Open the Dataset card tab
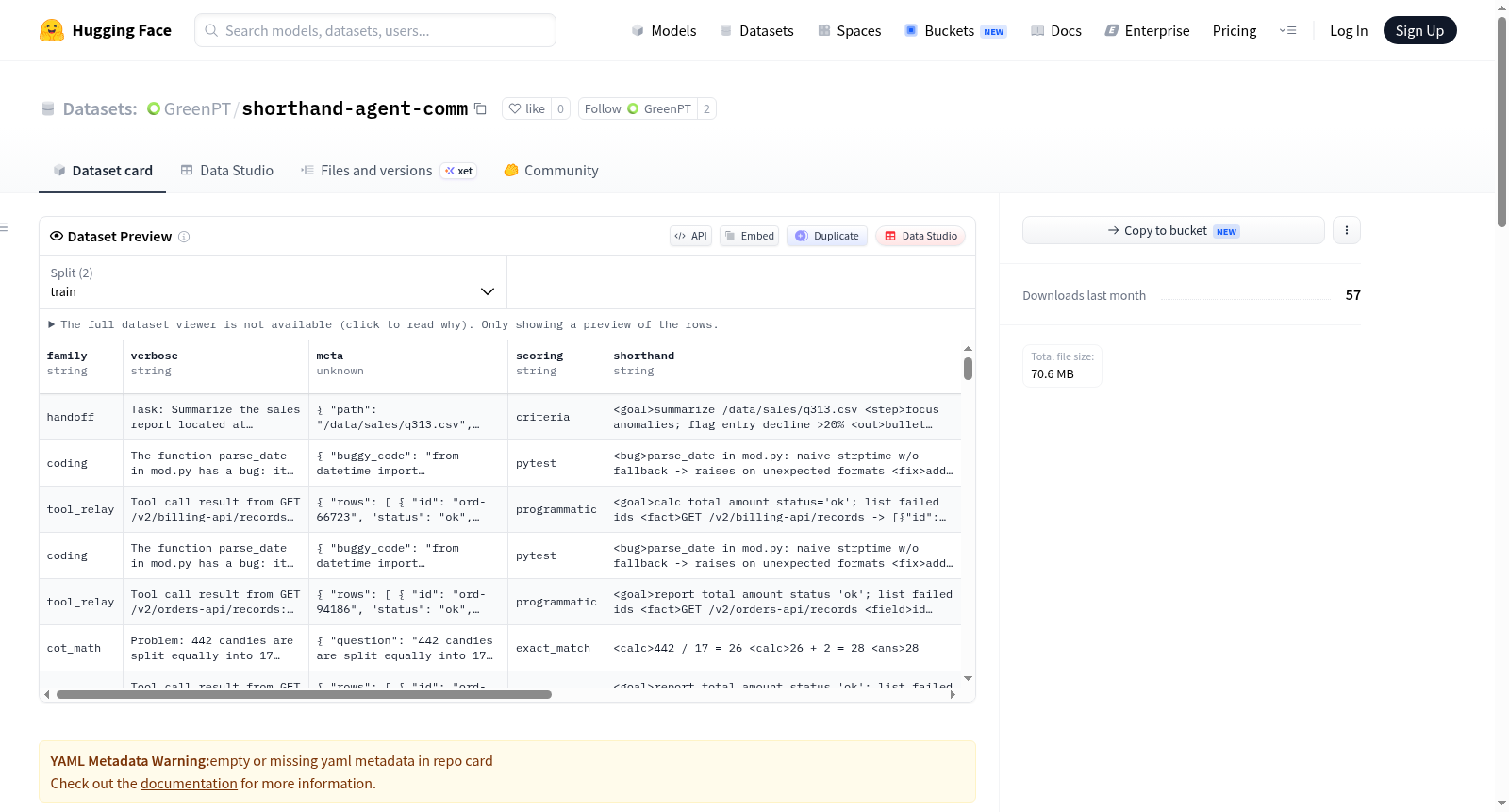1509x812 pixels. tap(102, 171)
